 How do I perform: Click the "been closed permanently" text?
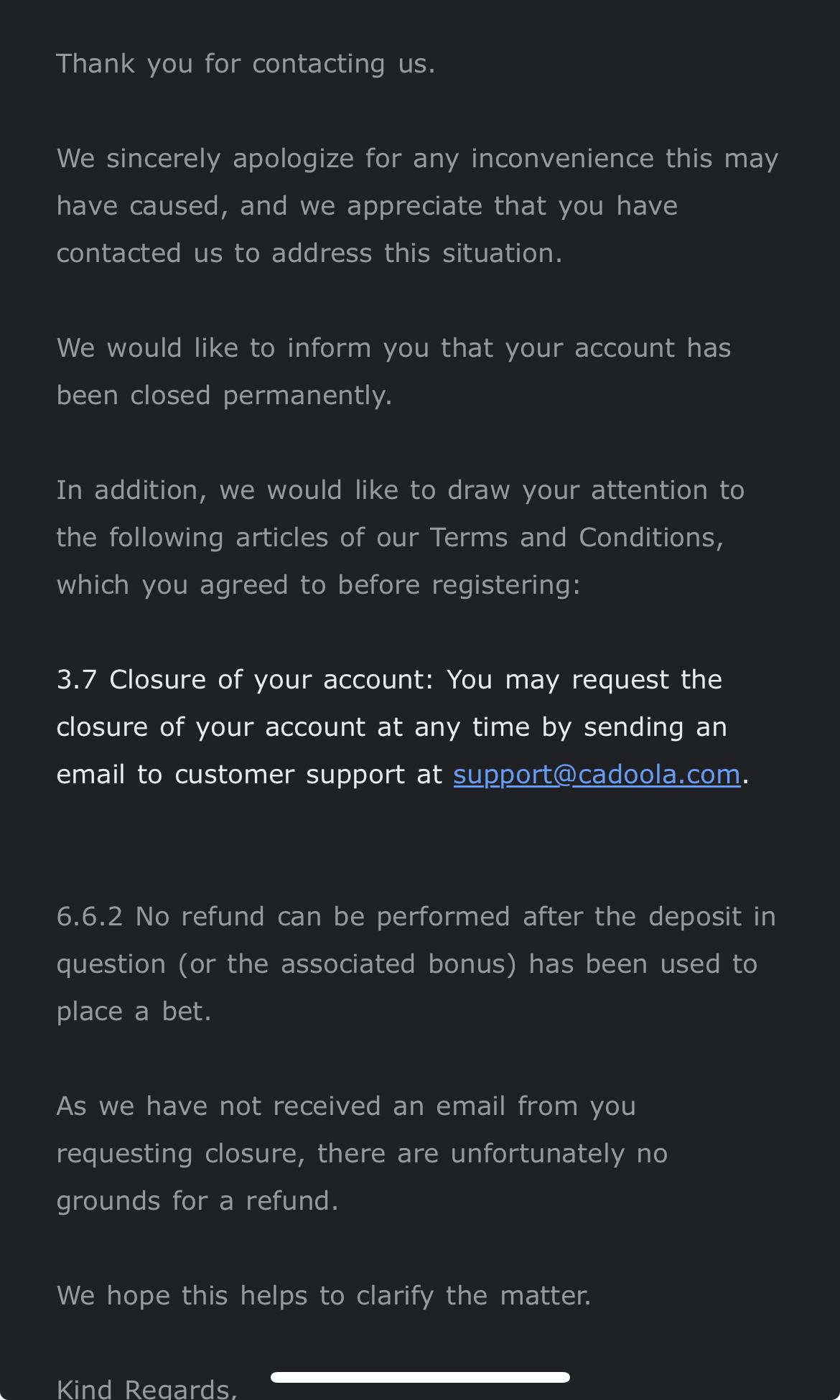click(x=224, y=396)
